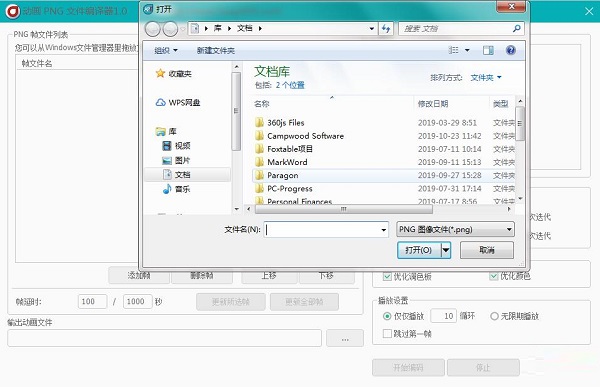Click the document icon in the address bar
This screenshot has height=387, width=600.
tap(195, 28)
